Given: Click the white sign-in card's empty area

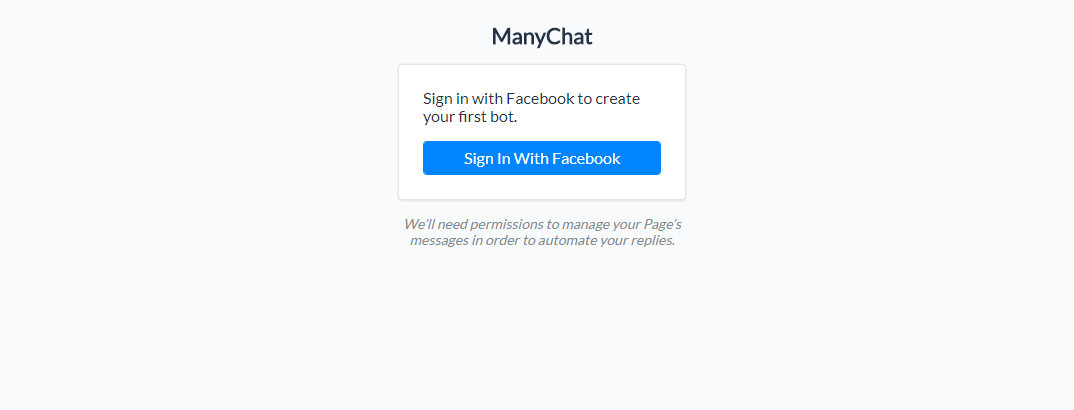Looking at the screenshot, I should 541,188.
